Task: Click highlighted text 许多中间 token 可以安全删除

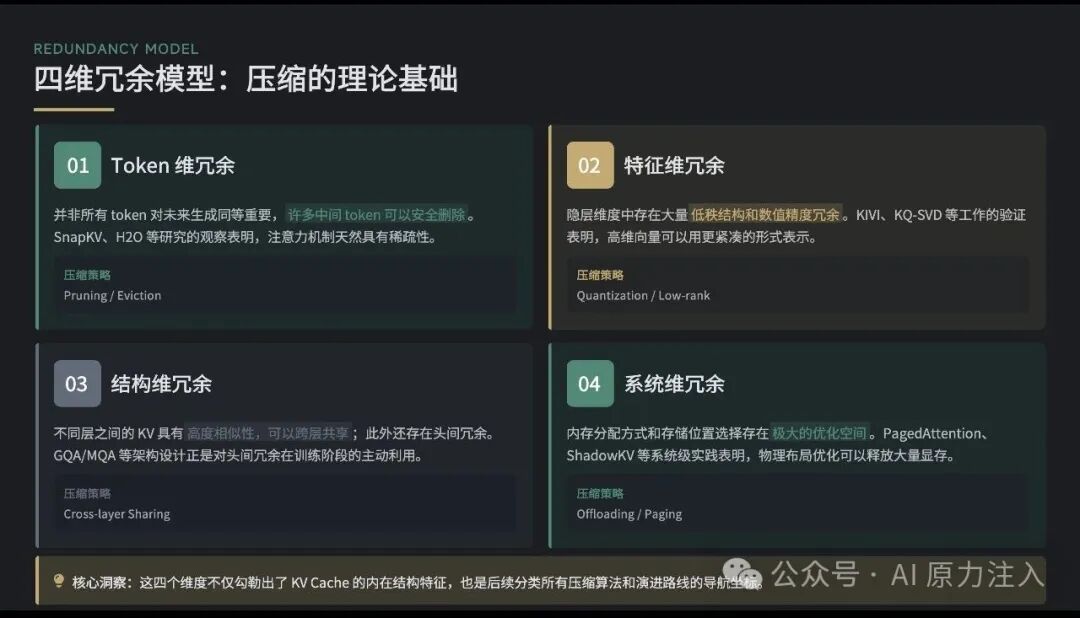Action: point(376,215)
